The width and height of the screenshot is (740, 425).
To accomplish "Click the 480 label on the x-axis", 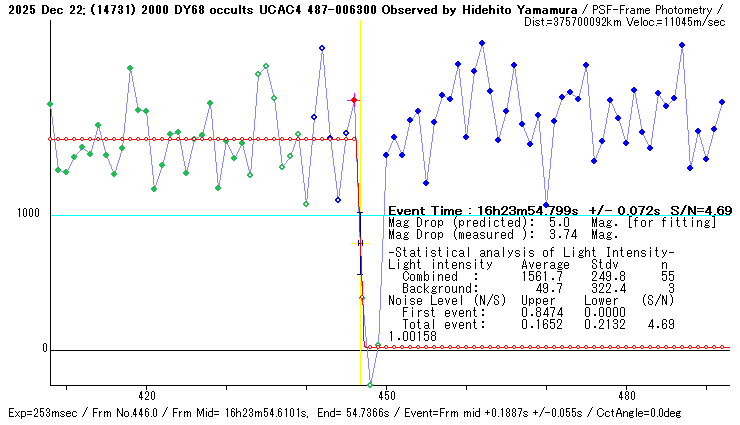I will tap(627, 395).
